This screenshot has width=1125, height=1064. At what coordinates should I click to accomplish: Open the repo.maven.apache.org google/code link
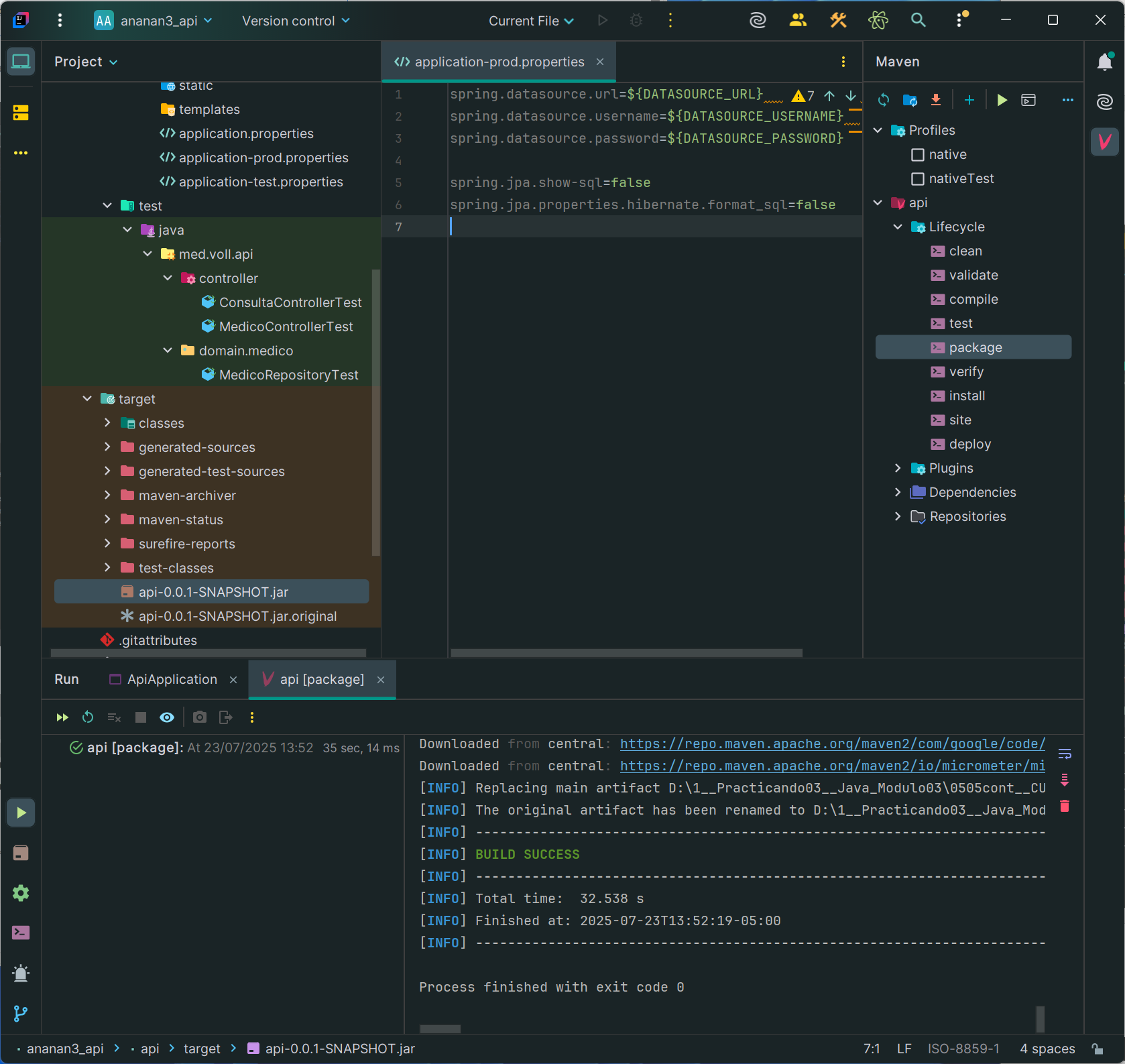[x=833, y=744]
